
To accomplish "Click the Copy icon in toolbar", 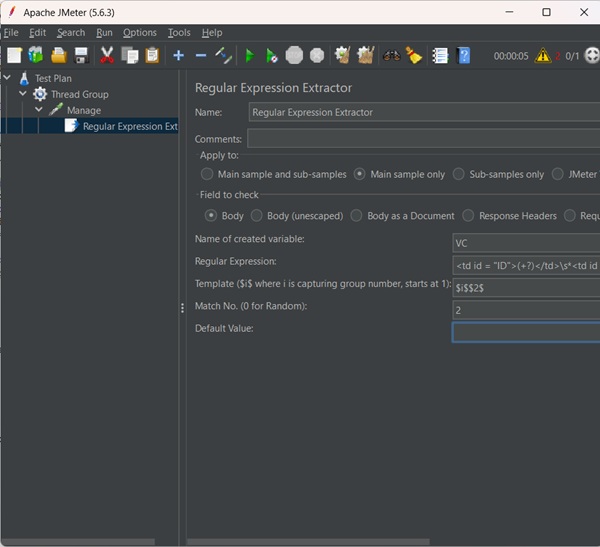I will click(x=130, y=56).
